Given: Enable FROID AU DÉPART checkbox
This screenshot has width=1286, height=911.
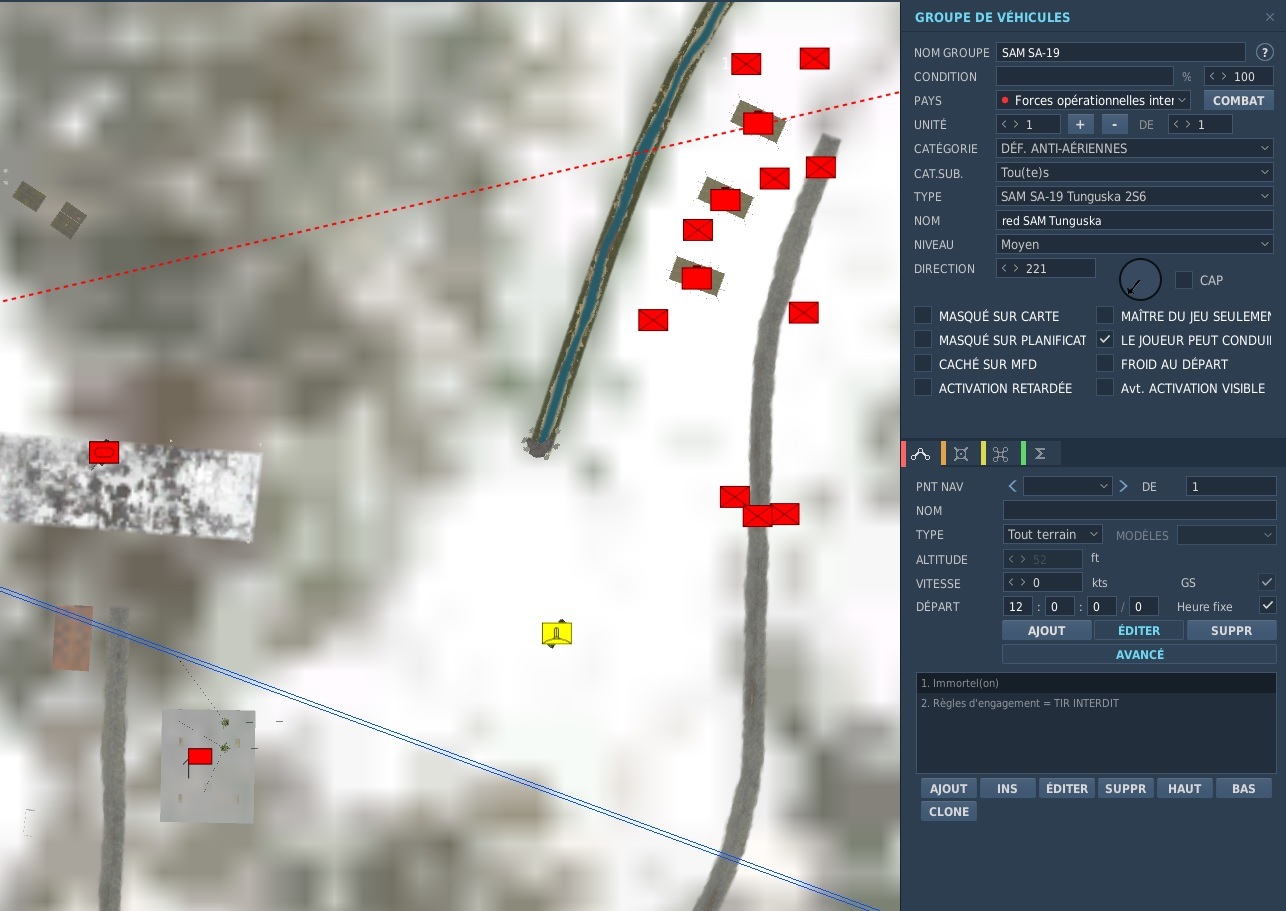Looking at the screenshot, I should (x=1105, y=364).
